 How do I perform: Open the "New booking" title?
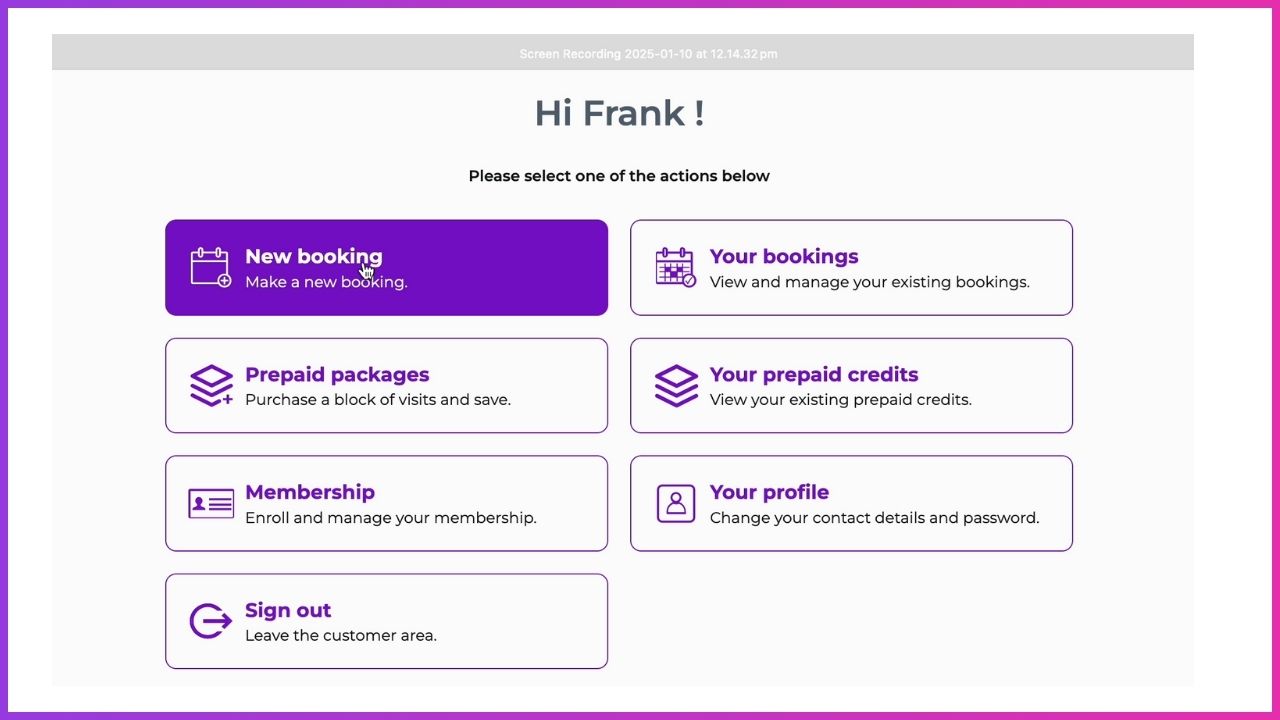point(313,256)
